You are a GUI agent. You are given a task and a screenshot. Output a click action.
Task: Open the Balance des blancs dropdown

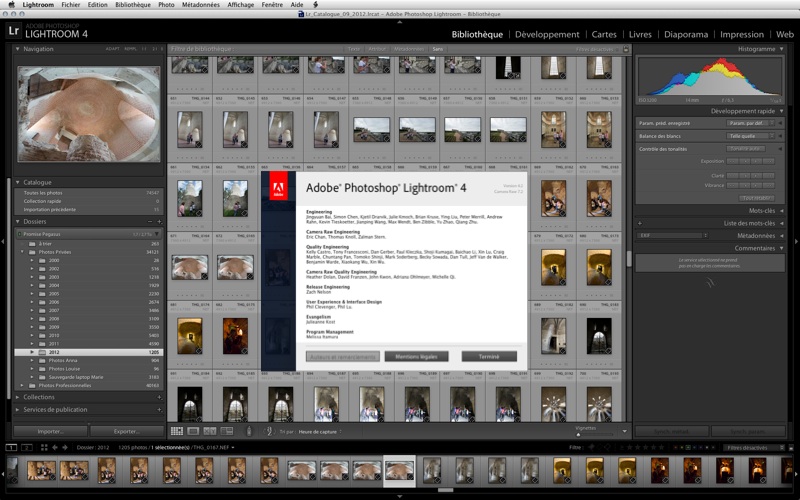[x=751, y=136]
